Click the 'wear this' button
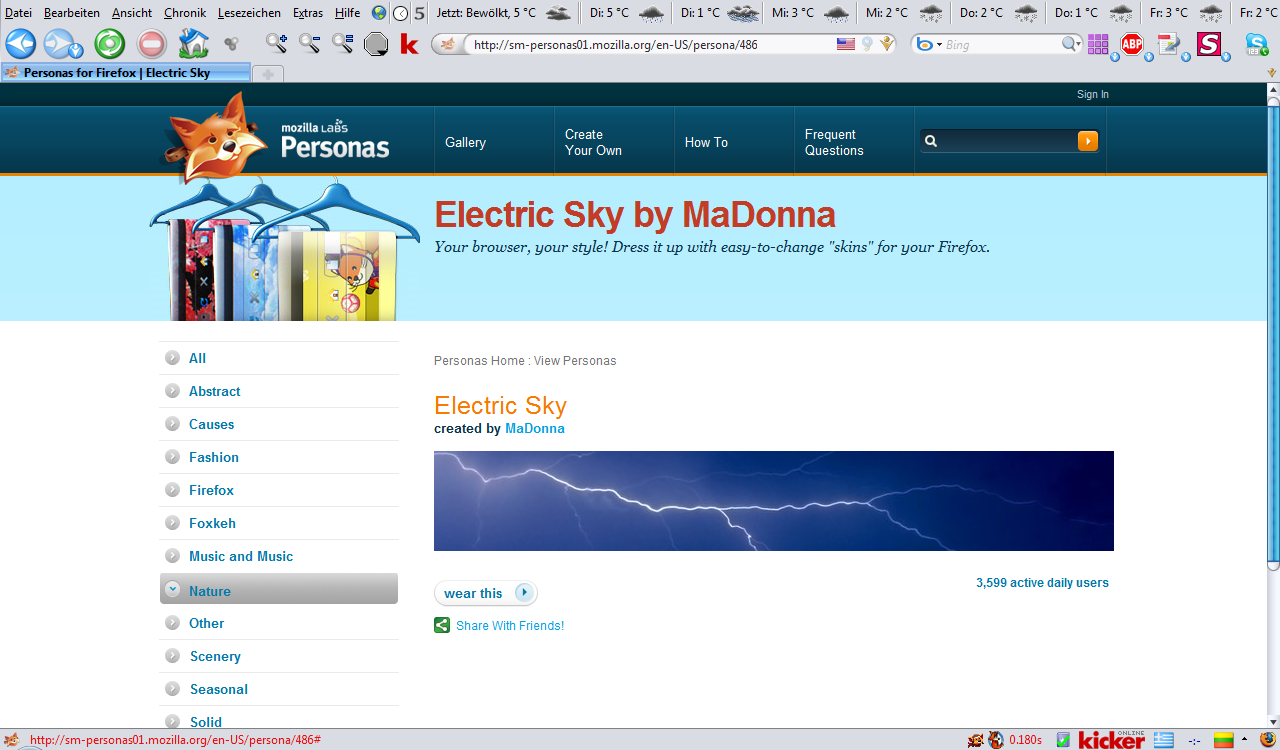 pos(486,593)
